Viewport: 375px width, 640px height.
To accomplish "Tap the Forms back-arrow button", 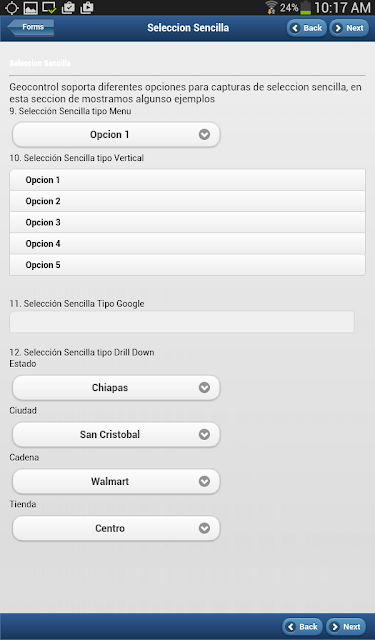I will 31,27.
